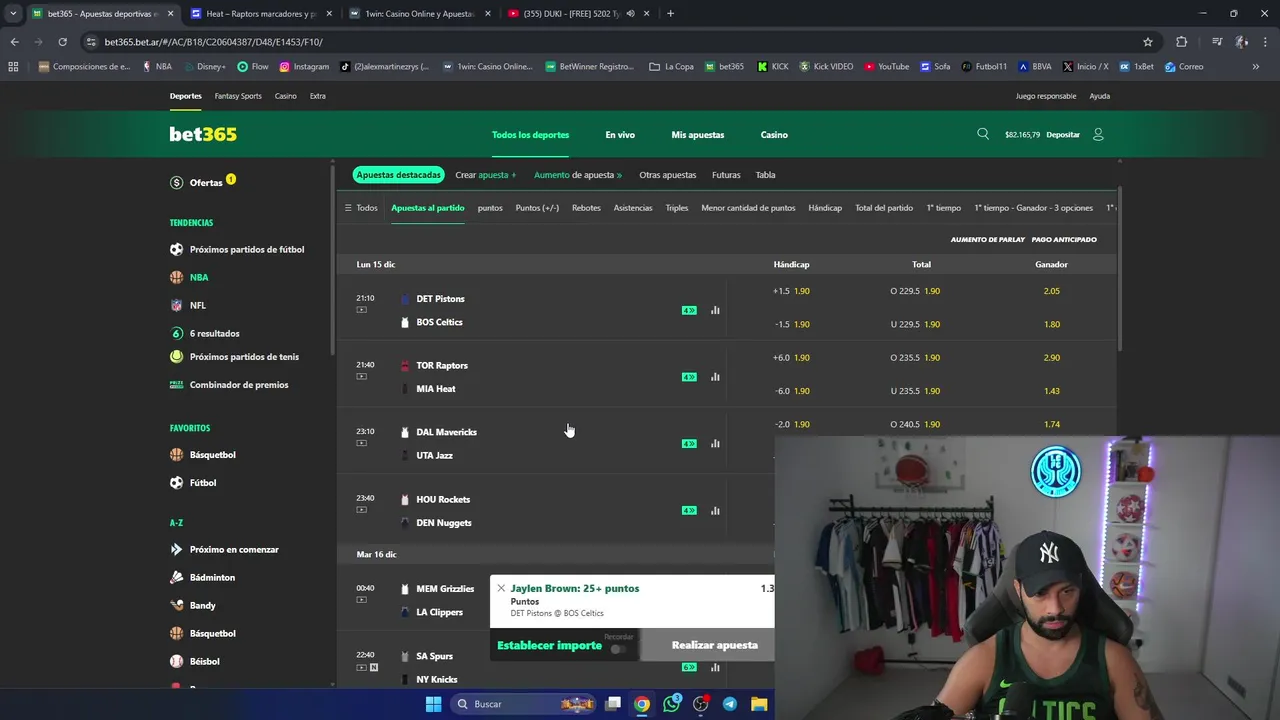The image size is (1280, 720).
Task: Expand the Aumento de apuesta option
Action: click(578, 175)
